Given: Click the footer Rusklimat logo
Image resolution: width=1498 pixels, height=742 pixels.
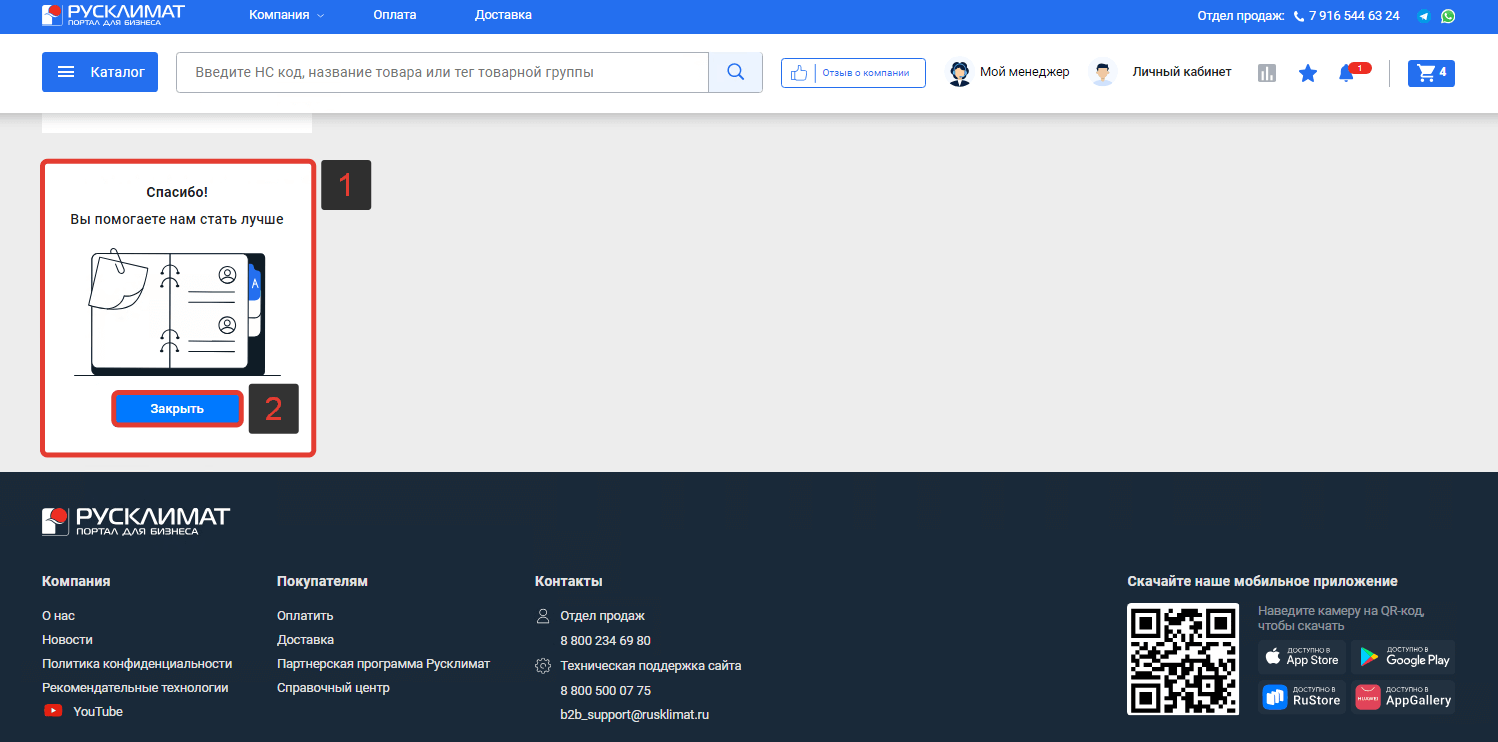Looking at the screenshot, I should pos(136,520).
